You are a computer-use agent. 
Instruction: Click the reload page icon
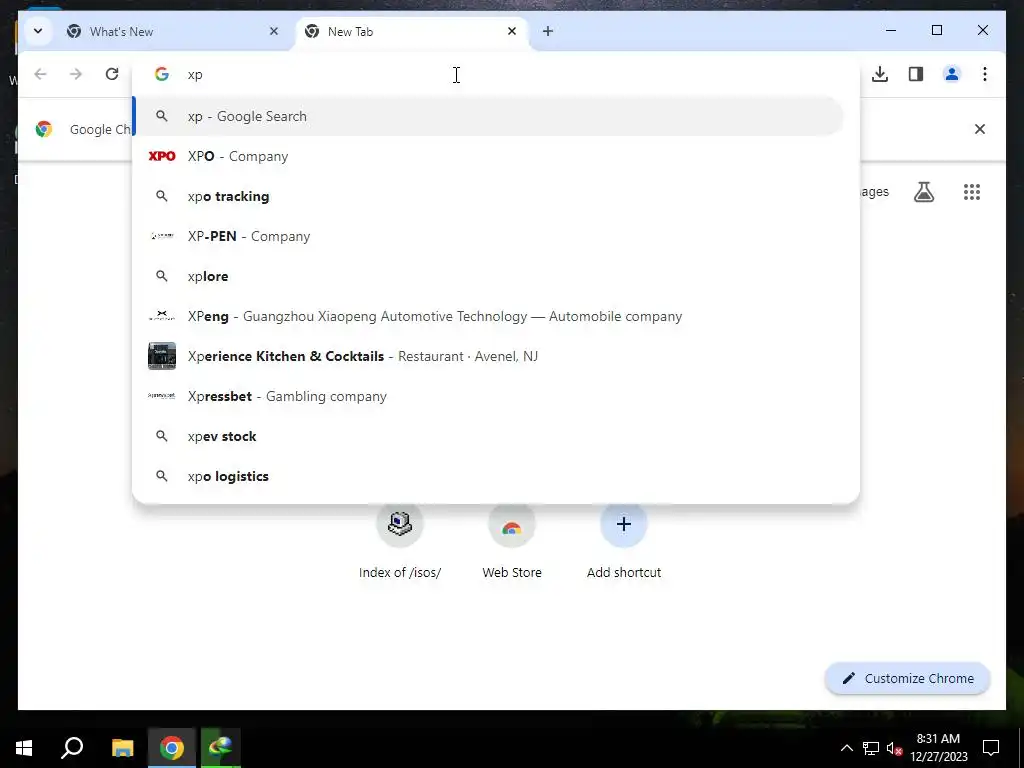click(x=112, y=74)
